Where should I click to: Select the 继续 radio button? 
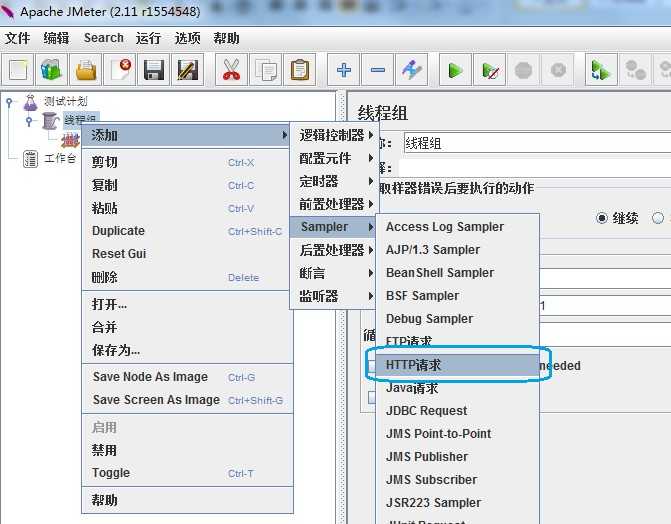(x=602, y=218)
